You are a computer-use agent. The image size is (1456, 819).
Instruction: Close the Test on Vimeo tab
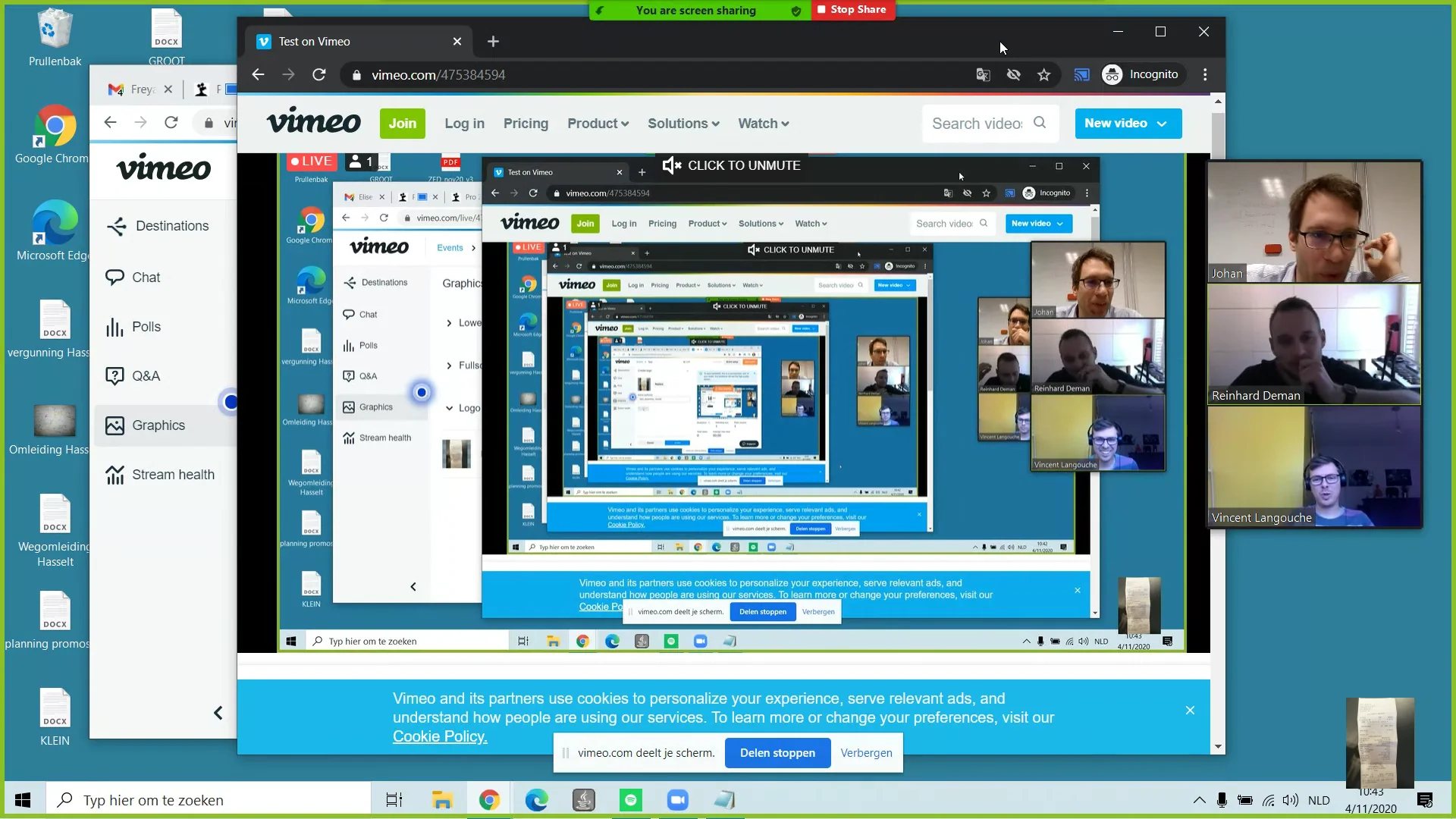[457, 42]
